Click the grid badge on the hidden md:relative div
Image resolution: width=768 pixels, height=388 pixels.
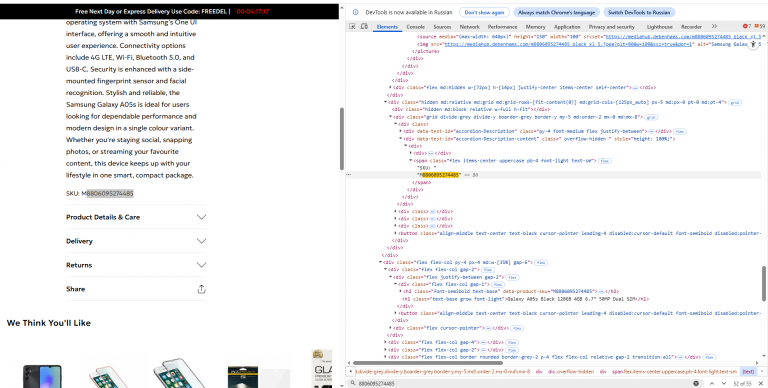click(735, 102)
